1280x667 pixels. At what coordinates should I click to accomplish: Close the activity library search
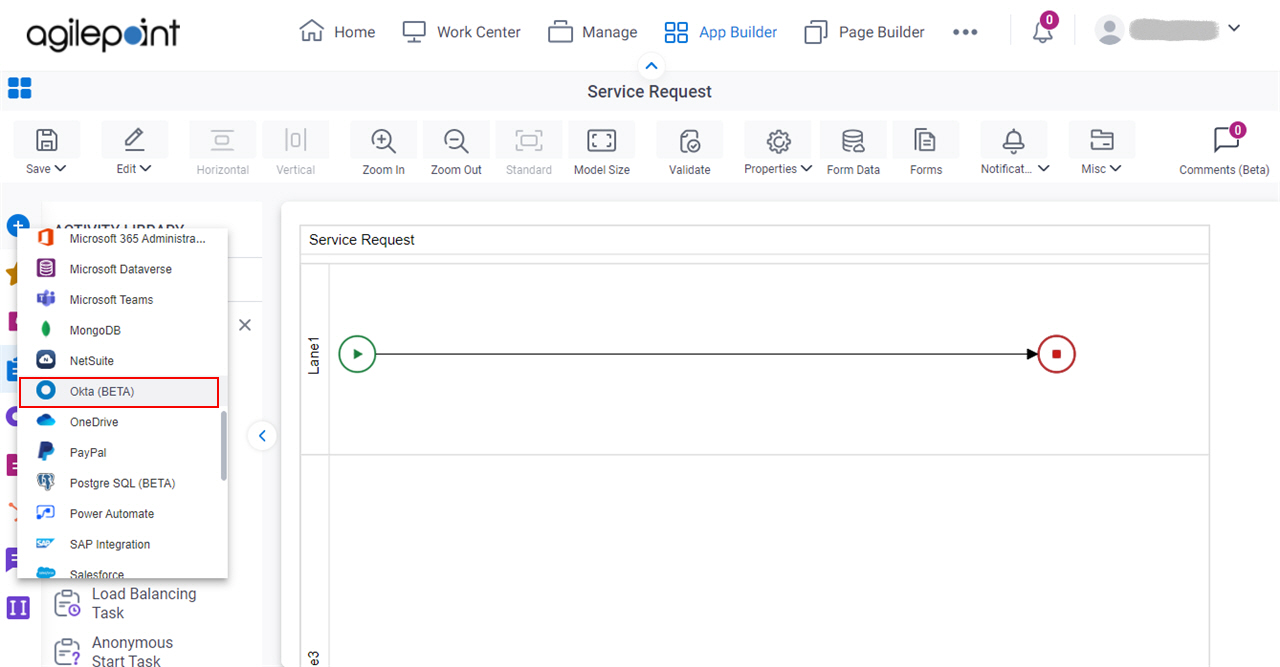245,325
